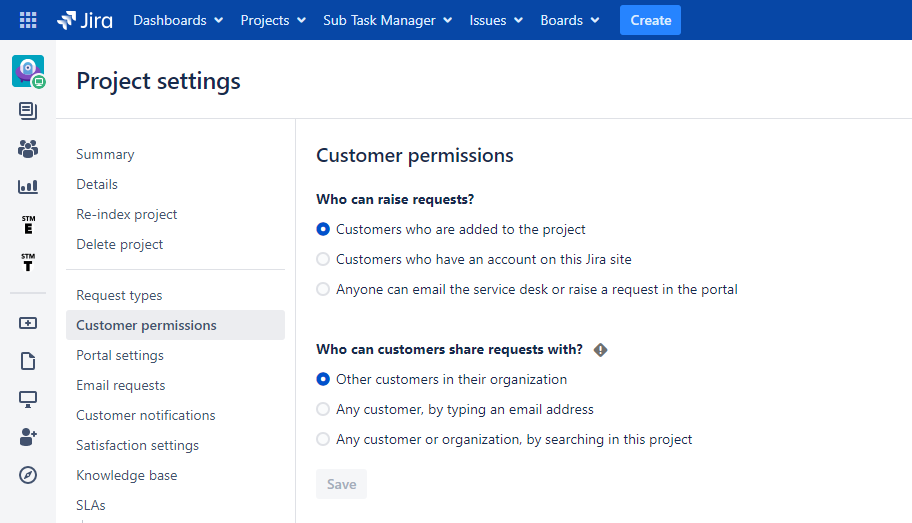
Task: Open the monitor channels sidebar icon
Action: 28,399
